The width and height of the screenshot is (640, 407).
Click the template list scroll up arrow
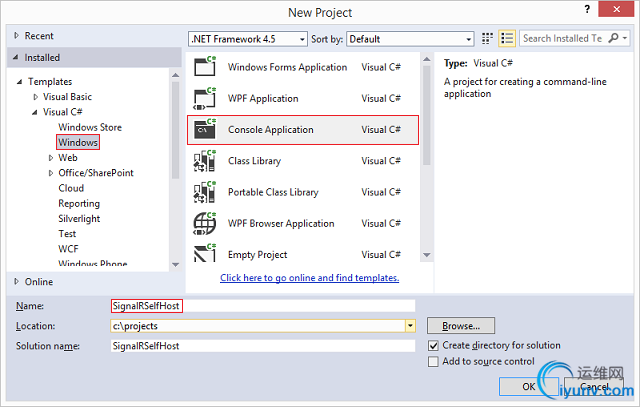427,60
